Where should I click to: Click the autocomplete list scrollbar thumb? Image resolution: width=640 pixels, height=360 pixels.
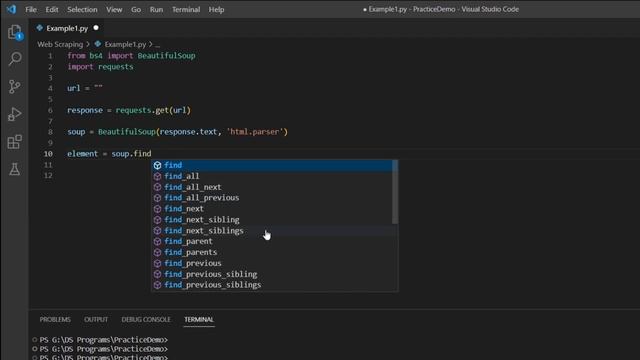click(x=395, y=192)
